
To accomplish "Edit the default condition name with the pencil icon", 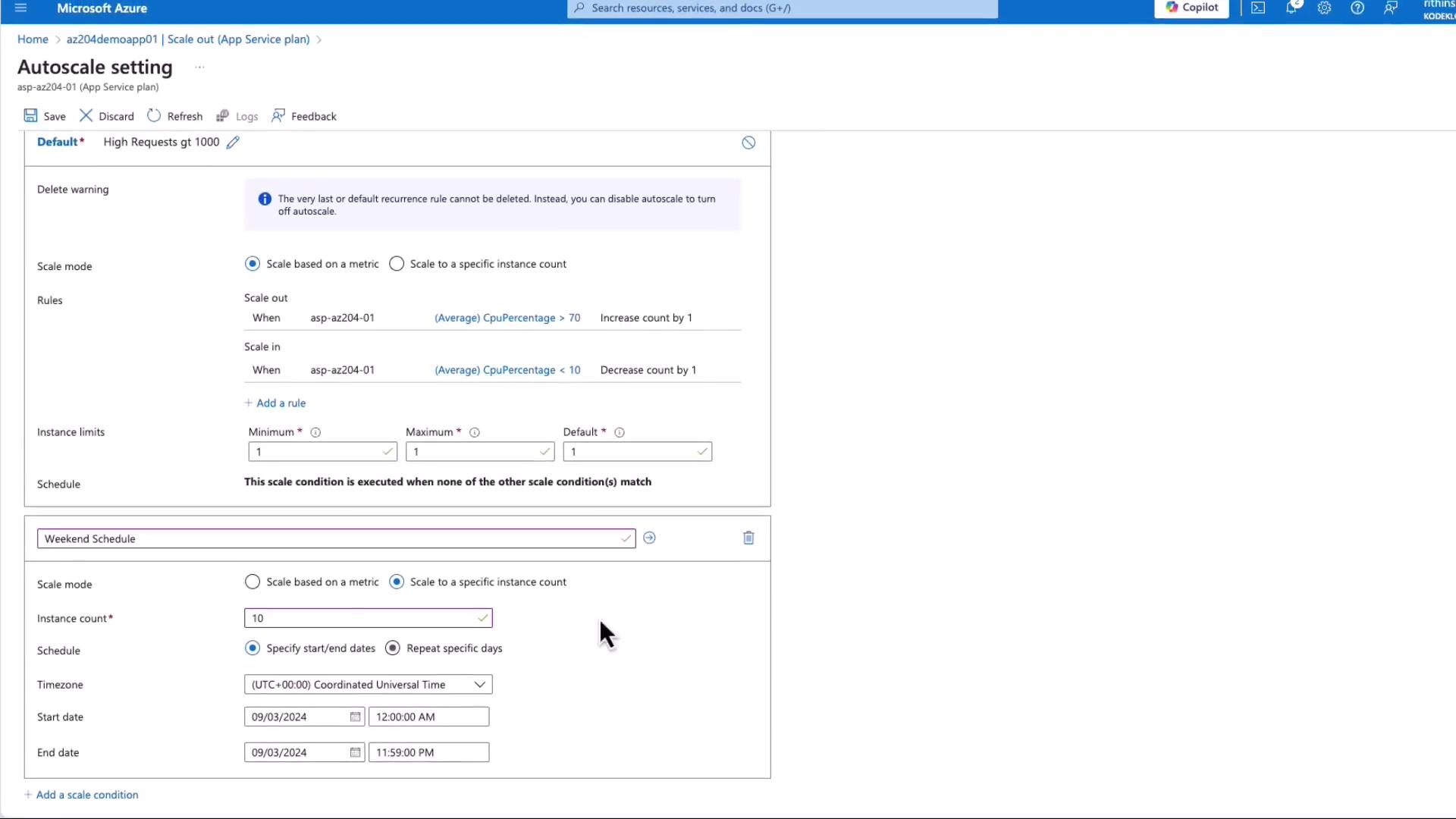I will pyautogui.click(x=233, y=143).
